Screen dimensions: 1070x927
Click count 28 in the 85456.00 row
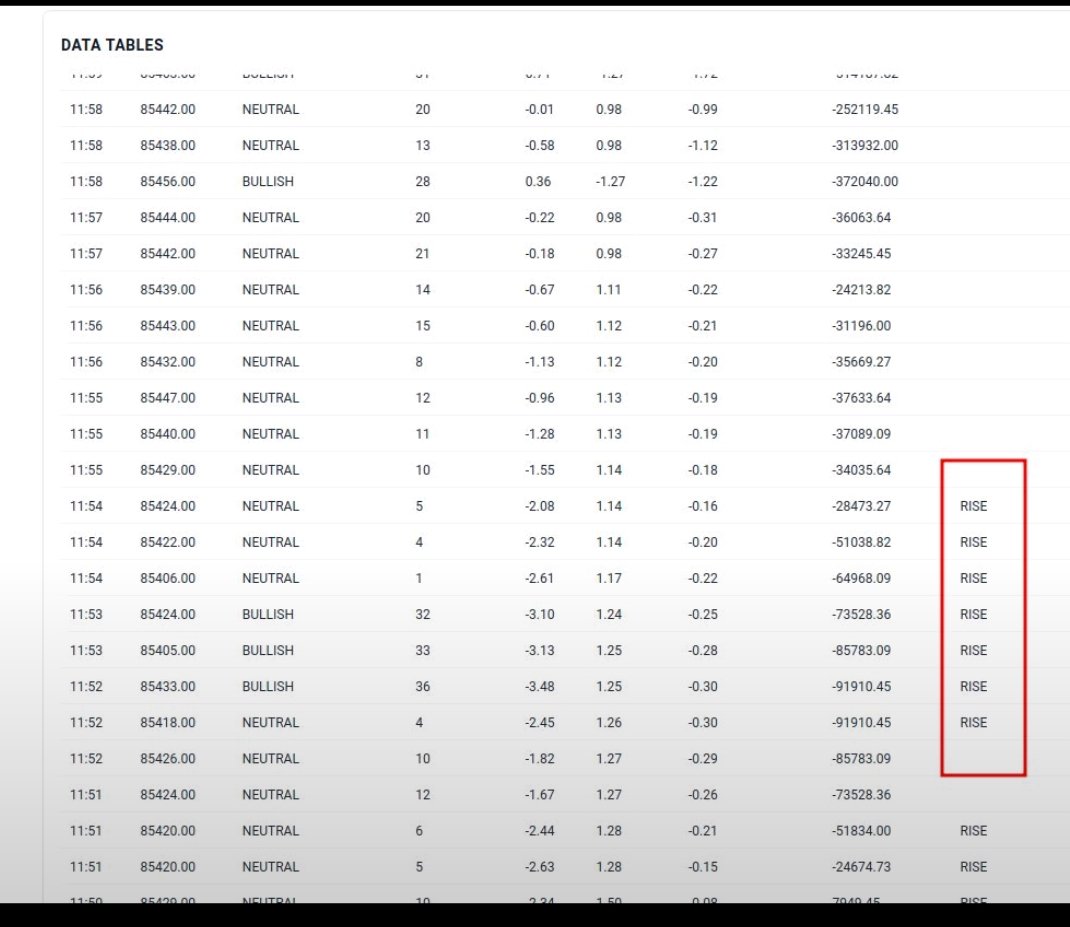tap(422, 182)
